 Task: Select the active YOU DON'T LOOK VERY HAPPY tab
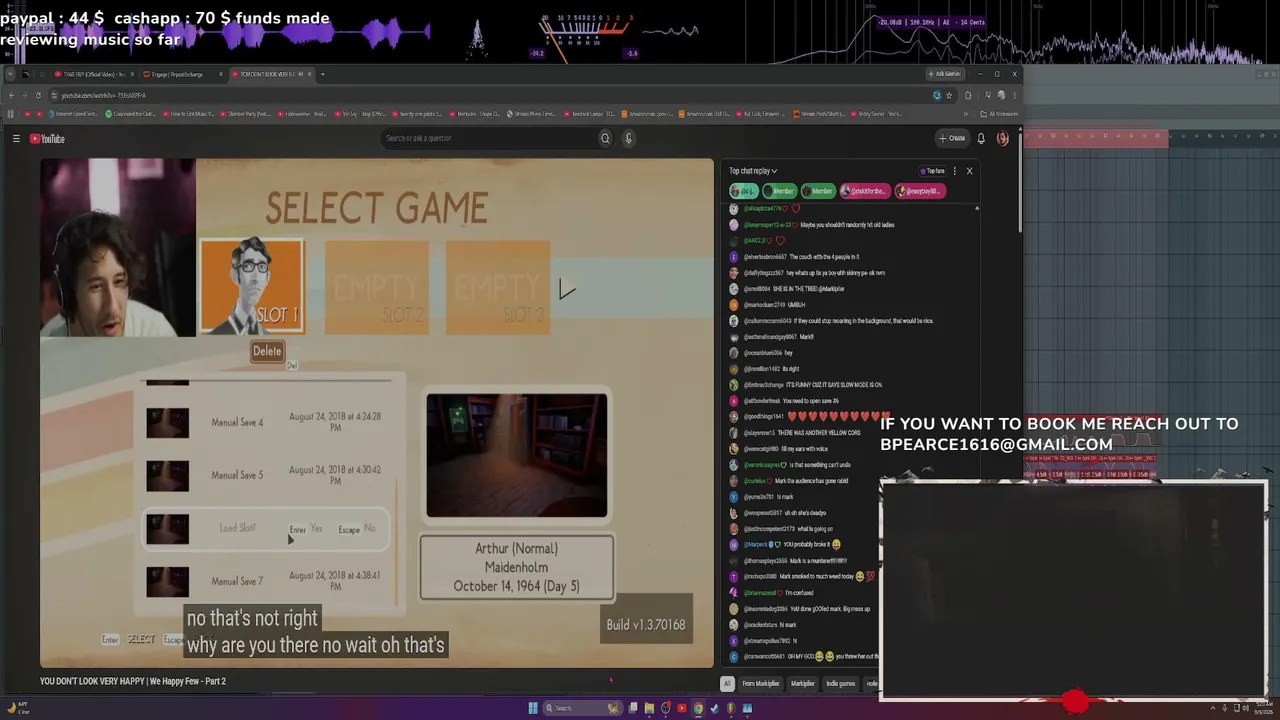(272, 74)
